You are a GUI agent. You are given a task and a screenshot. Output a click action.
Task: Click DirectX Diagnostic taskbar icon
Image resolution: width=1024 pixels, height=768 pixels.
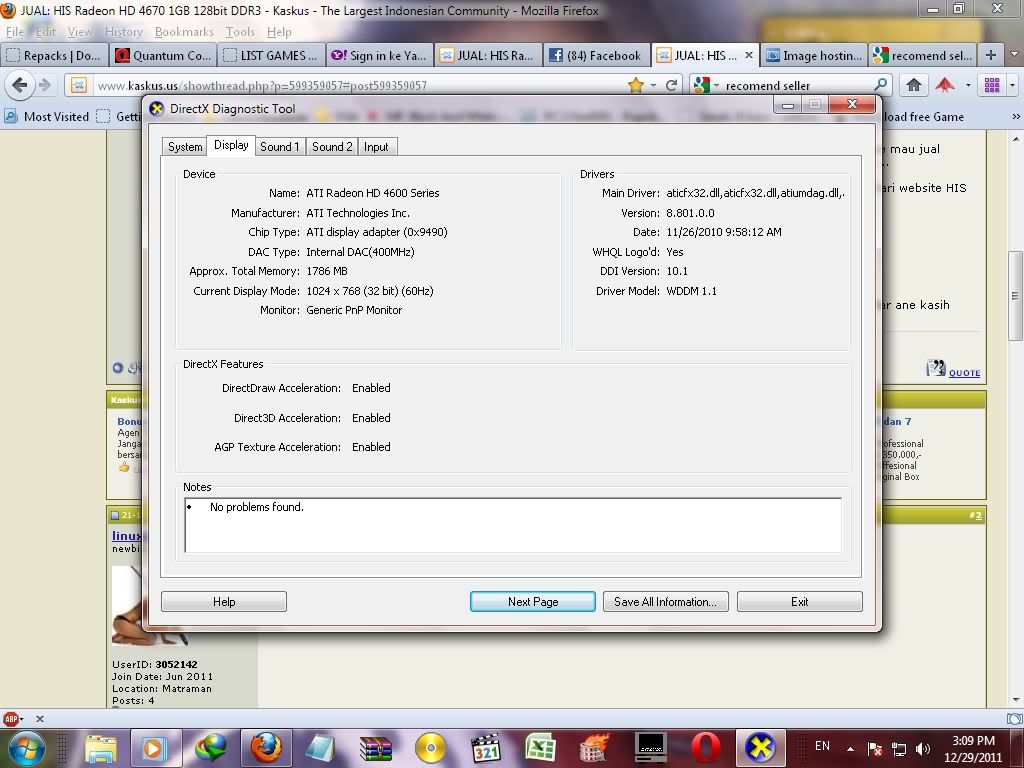tap(761, 748)
